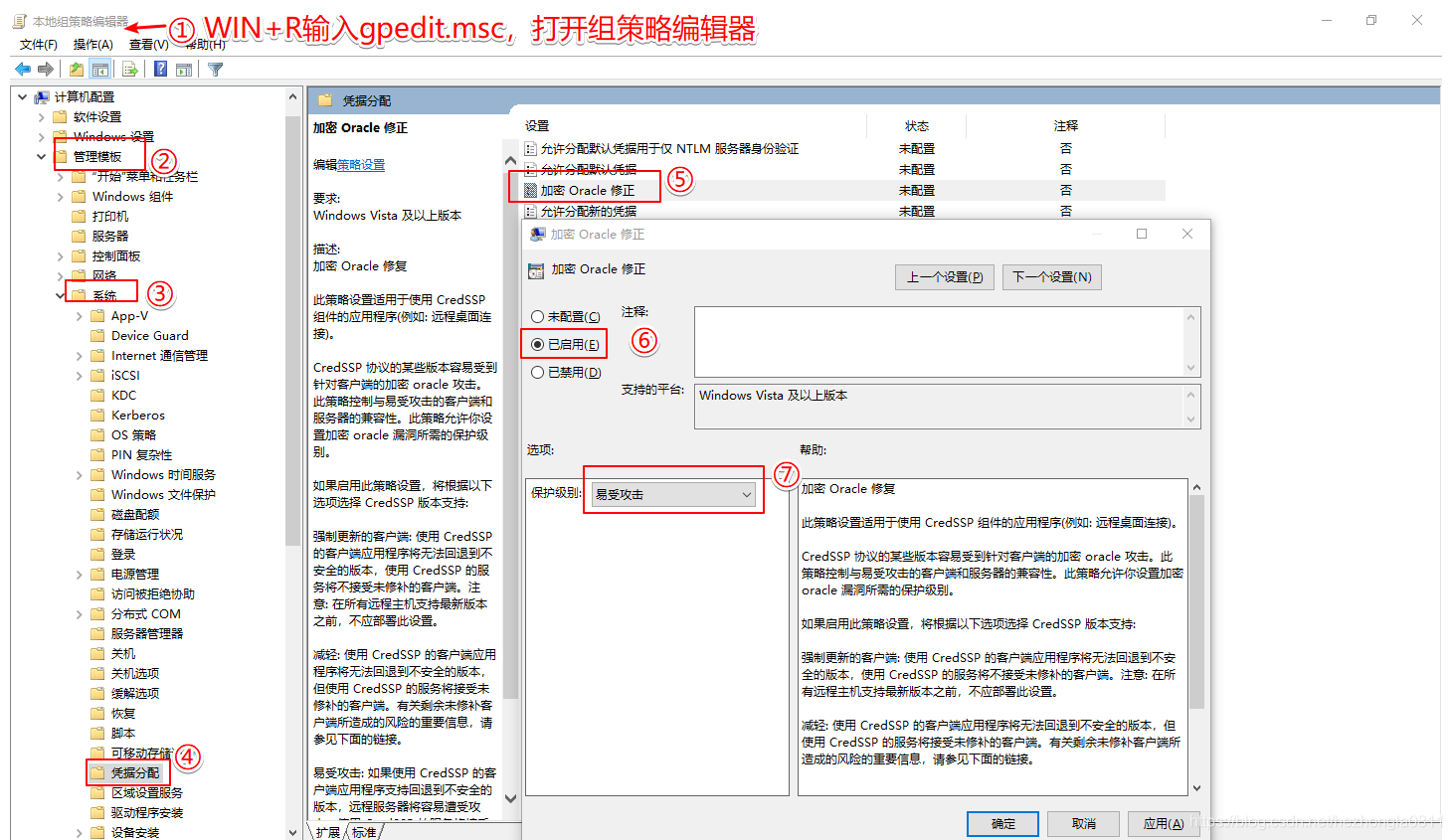This screenshot has width=1452, height=840.
Task: Click the OS 策略 folder icon
Action: pyautogui.click(x=97, y=434)
